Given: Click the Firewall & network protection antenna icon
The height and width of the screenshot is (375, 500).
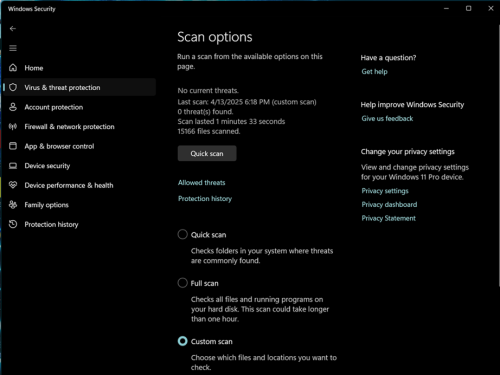Looking at the screenshot, I should pyautogui.click(x=13, y=127).
